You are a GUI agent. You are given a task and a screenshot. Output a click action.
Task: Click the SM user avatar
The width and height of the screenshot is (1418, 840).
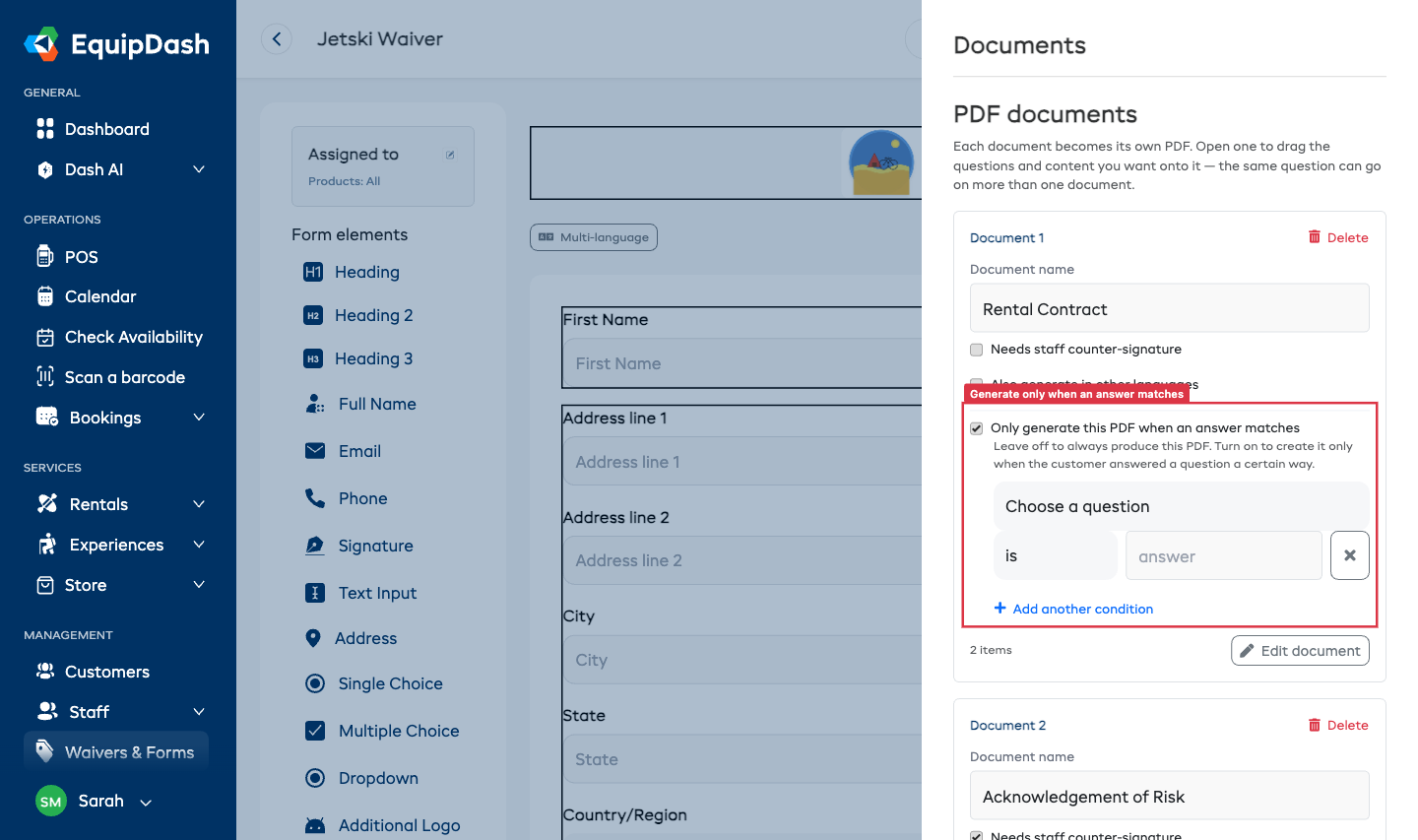click(51, 802)
